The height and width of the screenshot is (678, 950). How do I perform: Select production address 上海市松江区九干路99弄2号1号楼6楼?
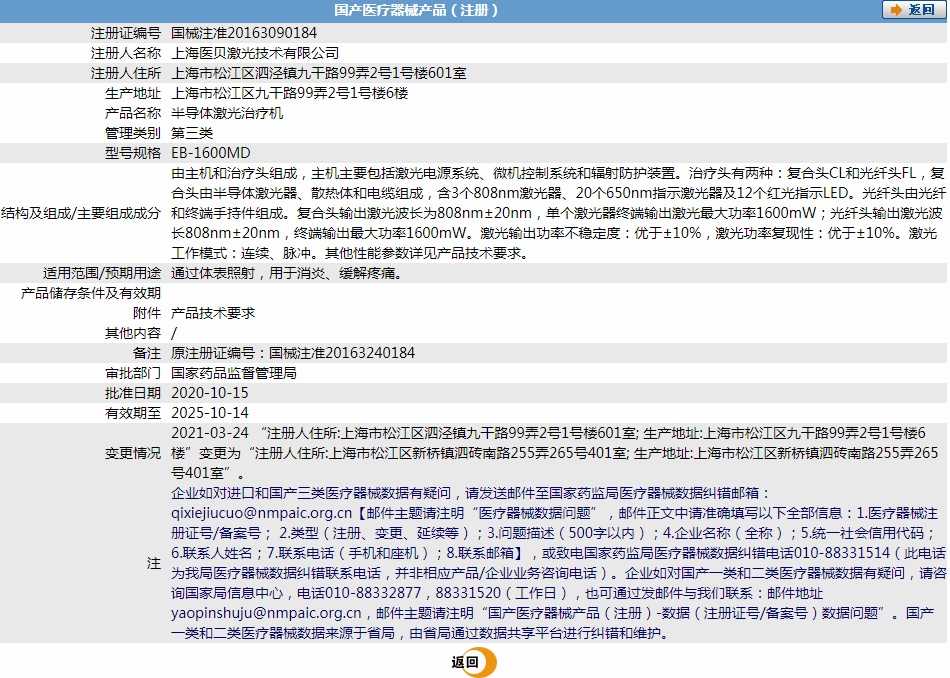[290, 93]
